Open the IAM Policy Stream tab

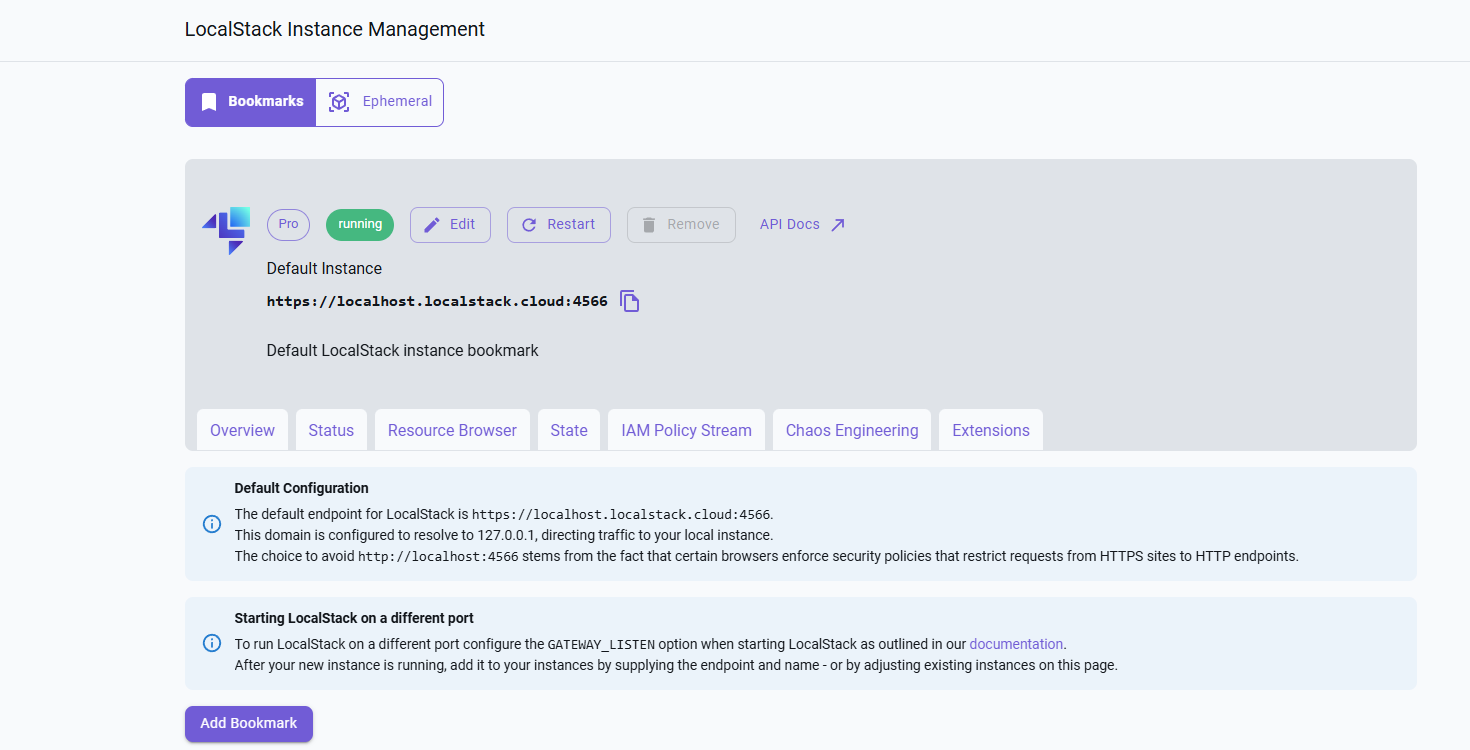tap(686, 430)
